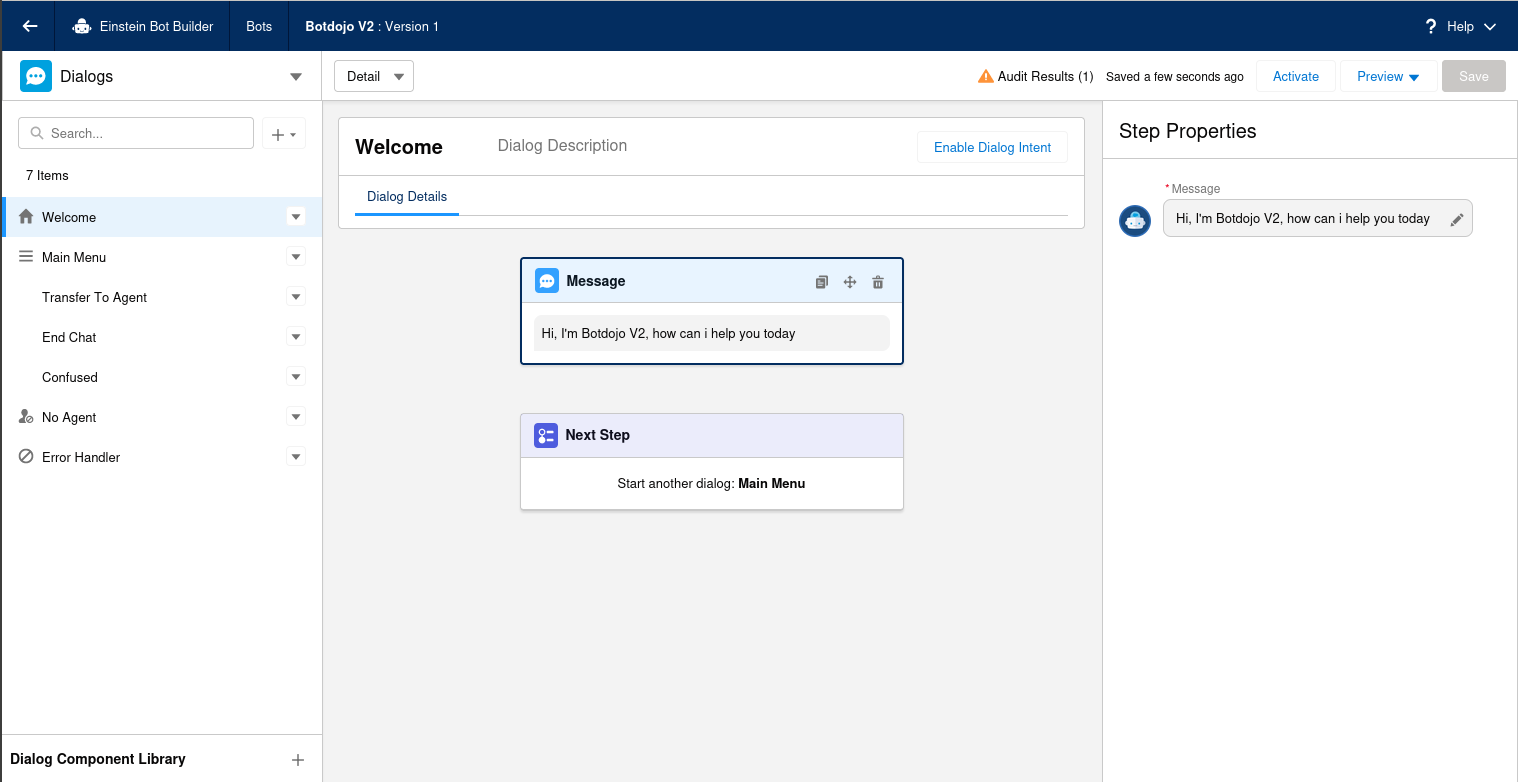Open the Preview dropdown button
The width and height of the screenshot is (1518, 782).
tap(1388, 76)
